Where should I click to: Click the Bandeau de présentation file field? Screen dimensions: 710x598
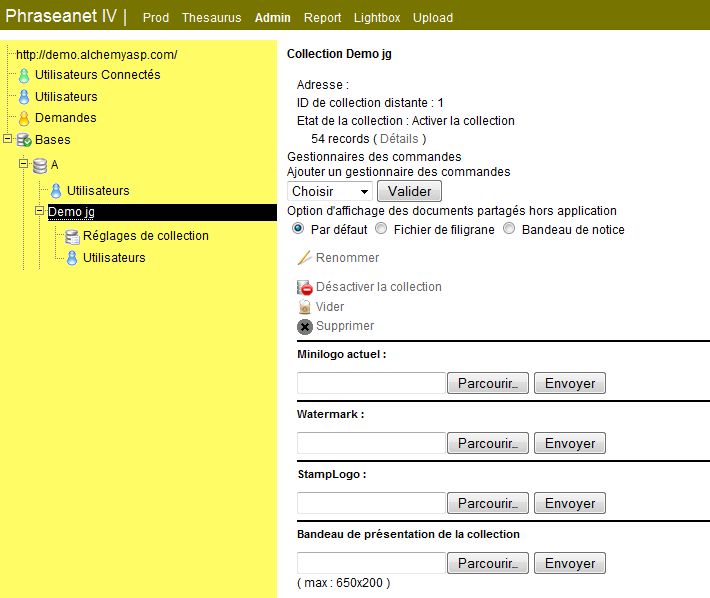tap(371, 563)
